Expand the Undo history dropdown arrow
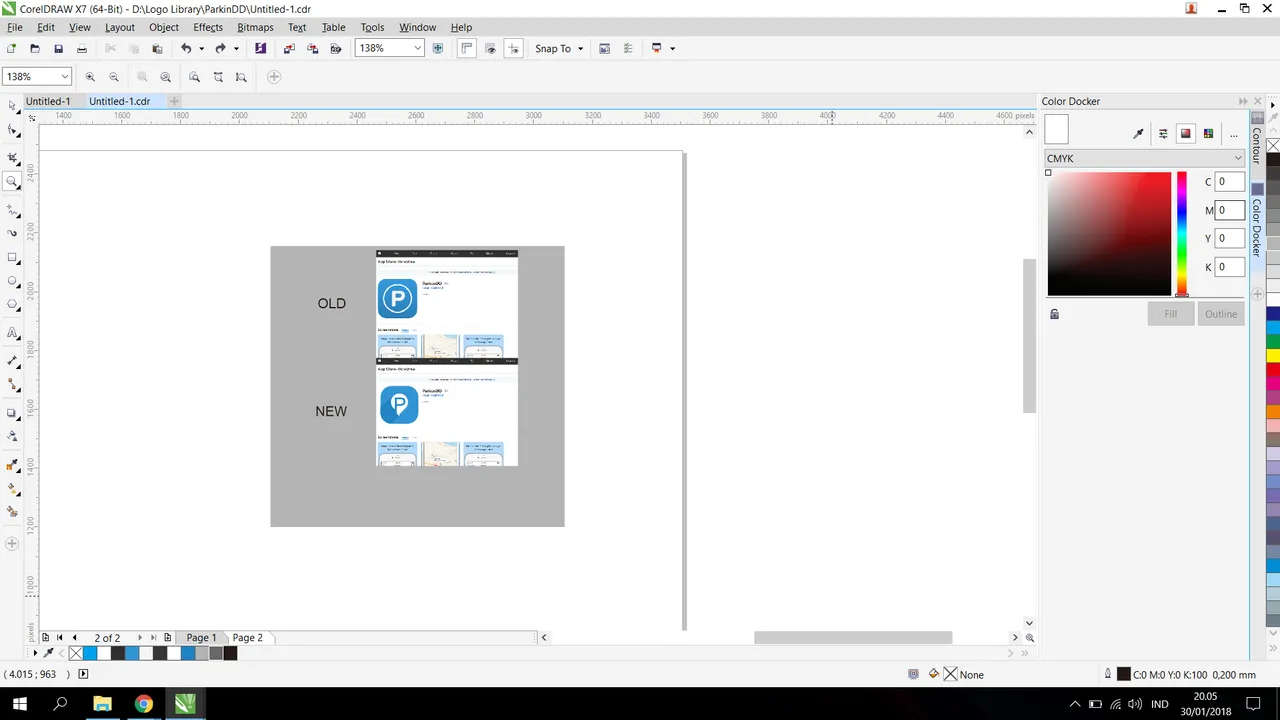This screenshot has height=720, width=1280. pyautogui.click(x=201, y=48)
